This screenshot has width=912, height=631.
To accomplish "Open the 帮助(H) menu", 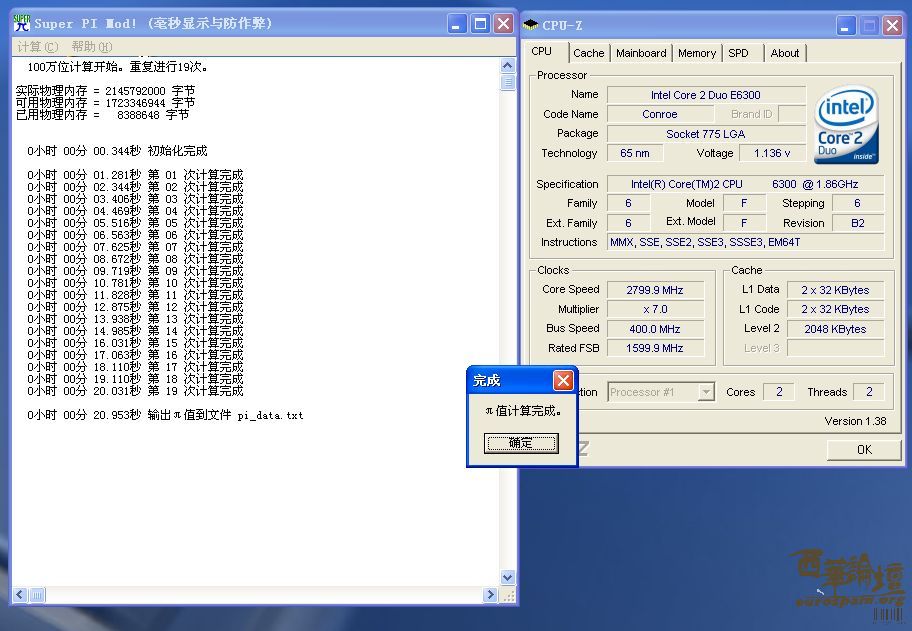I will pyautogui.click(x=91, y=47).
